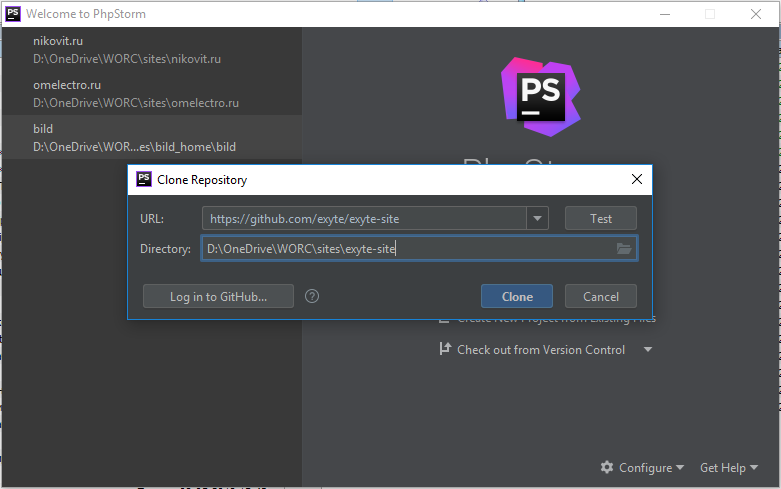Image resolution: width=781 pixels, height=489 pixels.
Task: Open the Get Help menu
Action: pos(729,468)
